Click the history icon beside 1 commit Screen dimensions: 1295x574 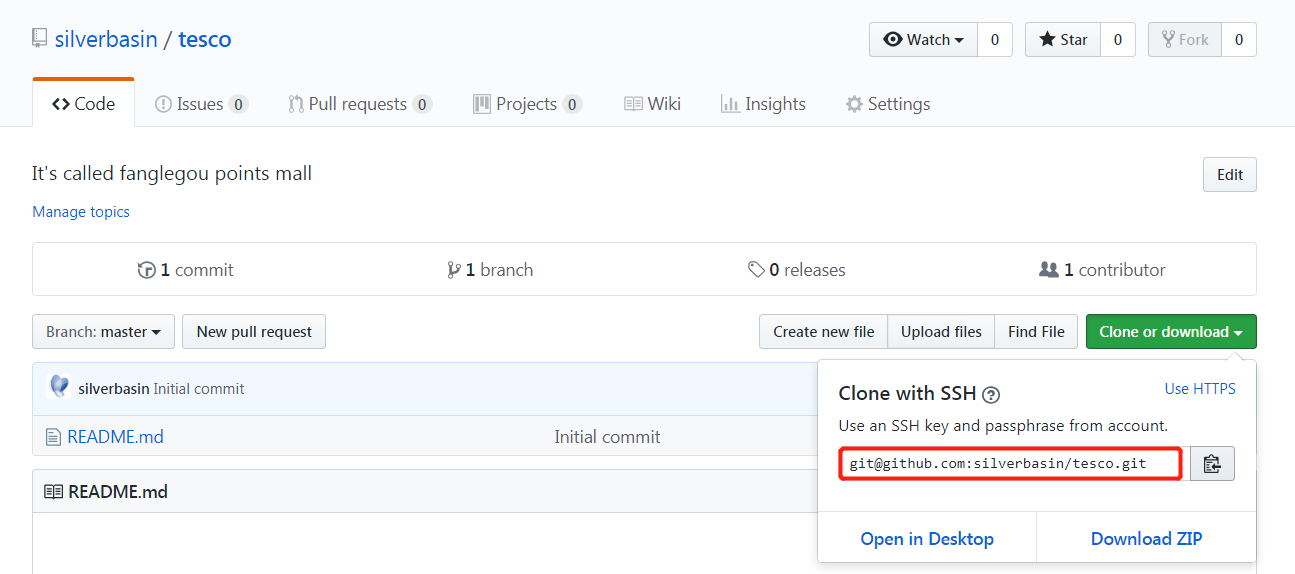point(146,270)
